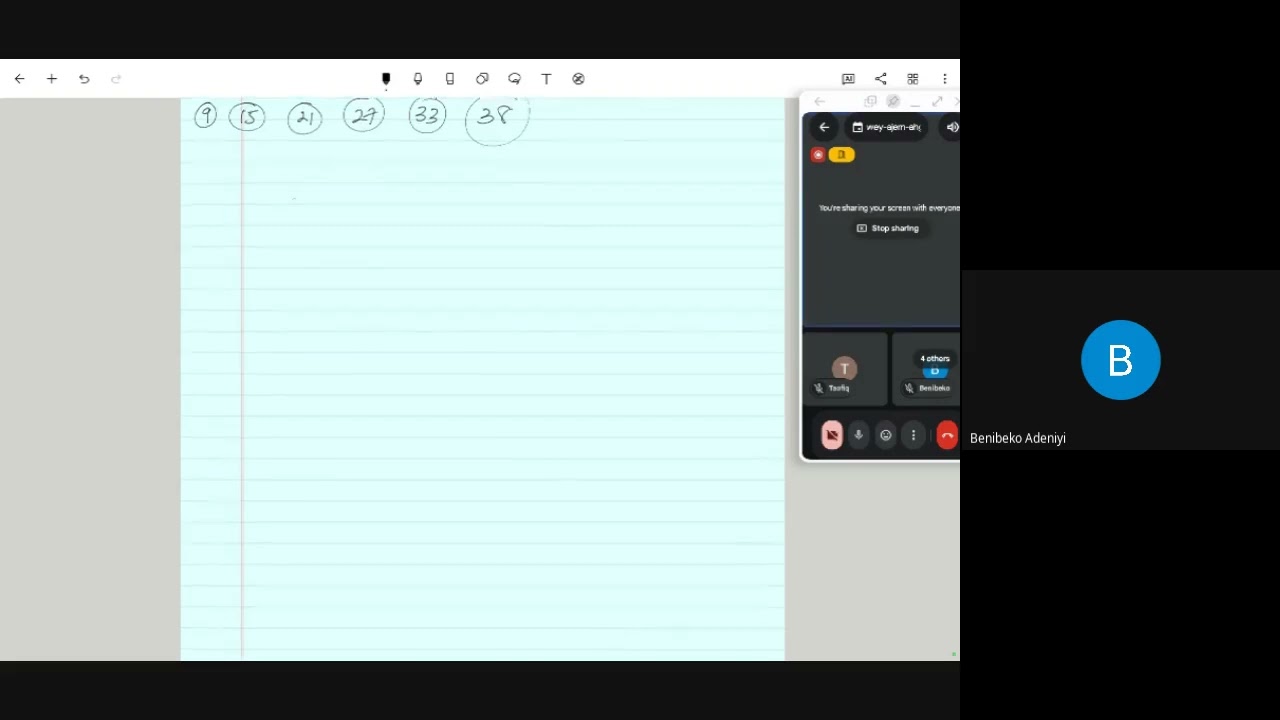The width and height of the screenshot is (1280, 720).
Task: Share the note using share icon
Action: pos(880,79)
